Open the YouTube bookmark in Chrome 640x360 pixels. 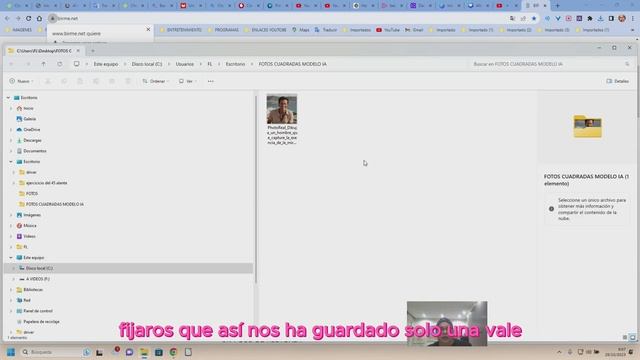(388, 30)
